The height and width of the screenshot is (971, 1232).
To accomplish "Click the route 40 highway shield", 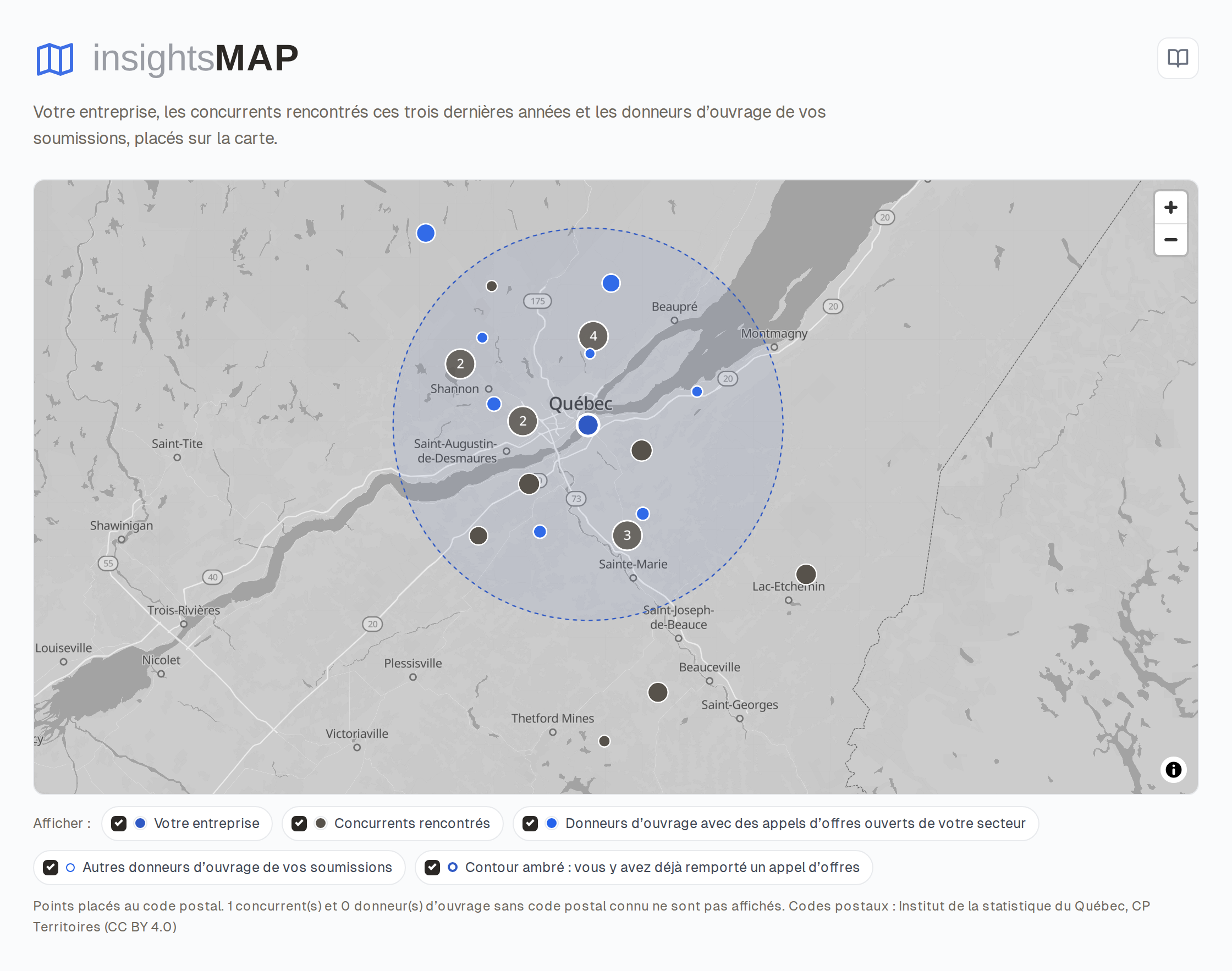I will click(212, 577).
